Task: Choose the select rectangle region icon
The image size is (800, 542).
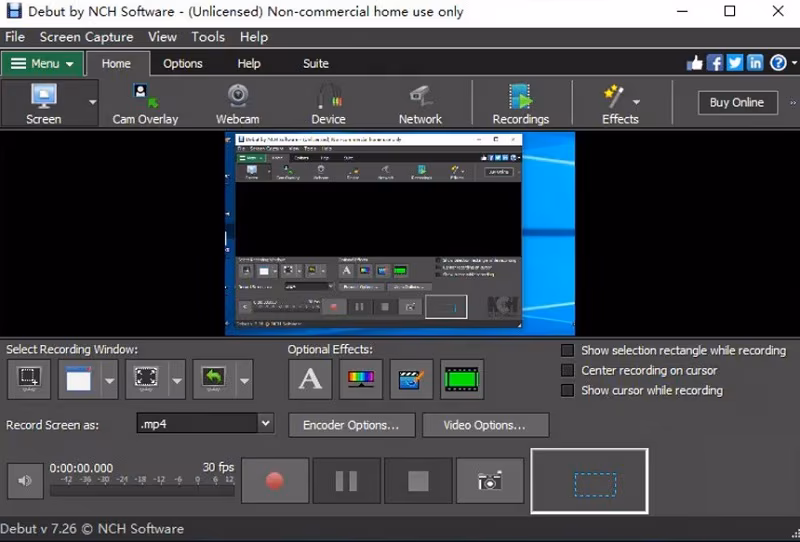Action: [29, 379]
